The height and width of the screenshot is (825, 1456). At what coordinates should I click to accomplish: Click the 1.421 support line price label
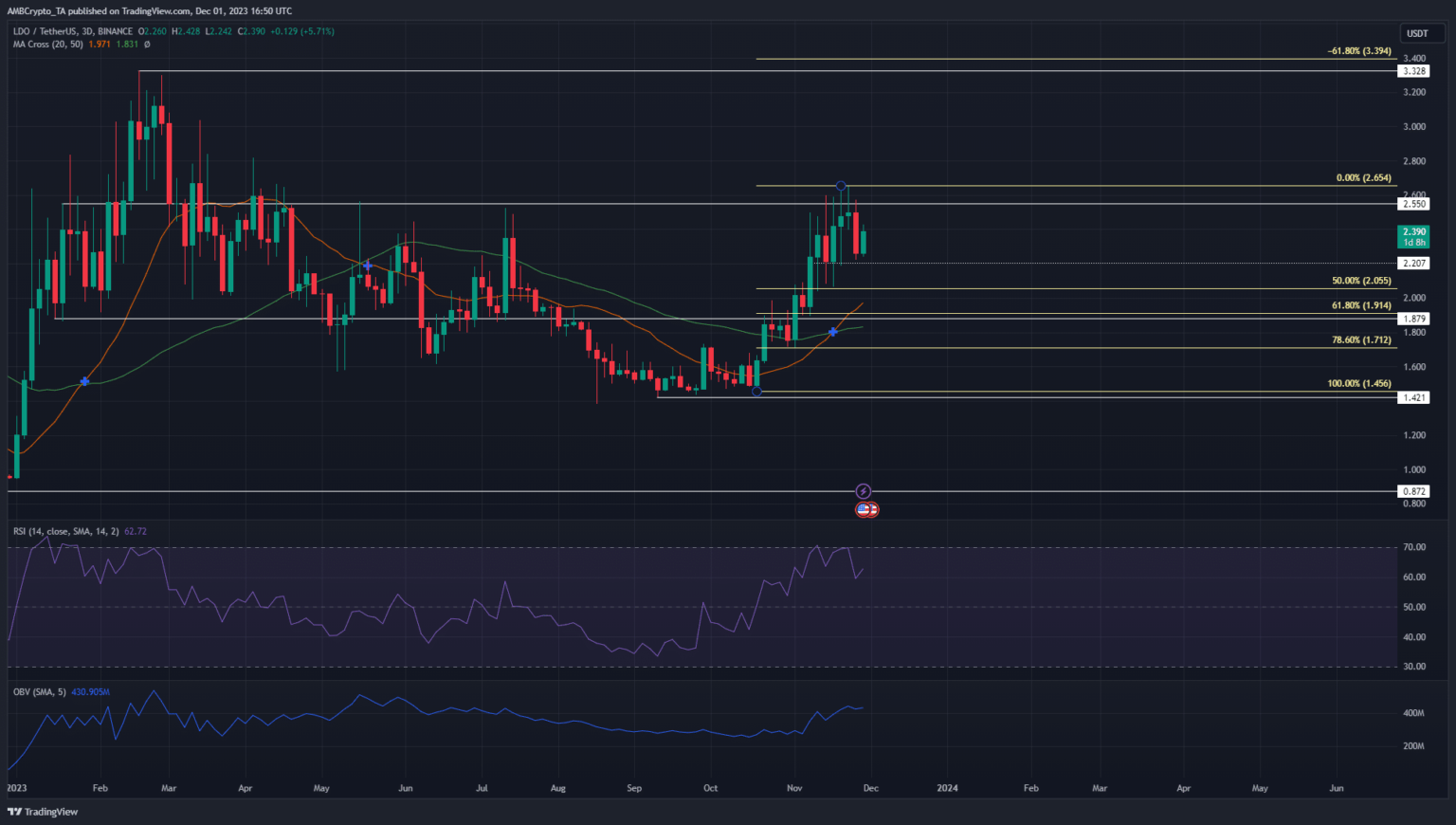(x=1413, y=397)
